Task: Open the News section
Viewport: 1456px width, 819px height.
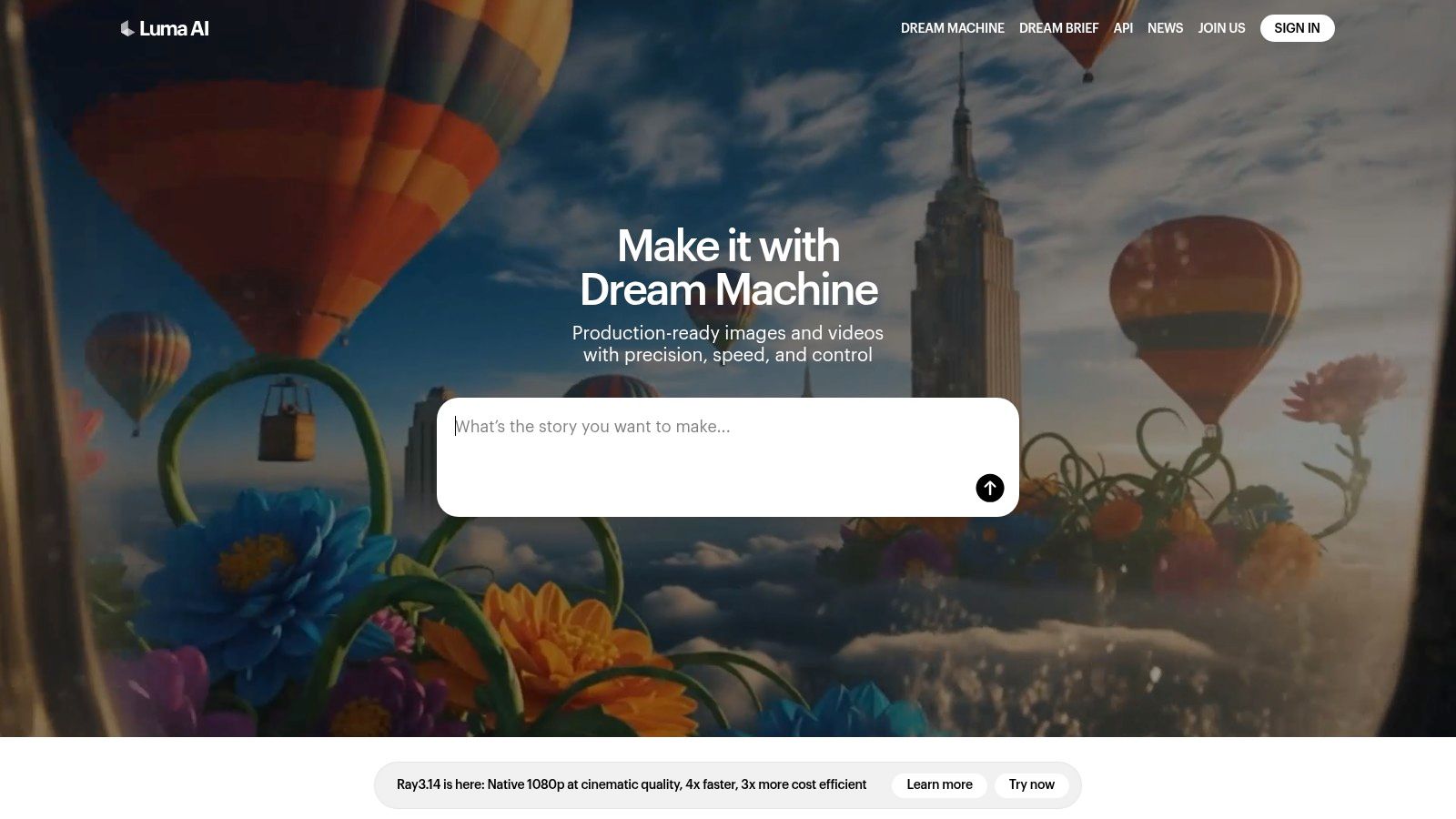Action: click(x=1166, y=28)
